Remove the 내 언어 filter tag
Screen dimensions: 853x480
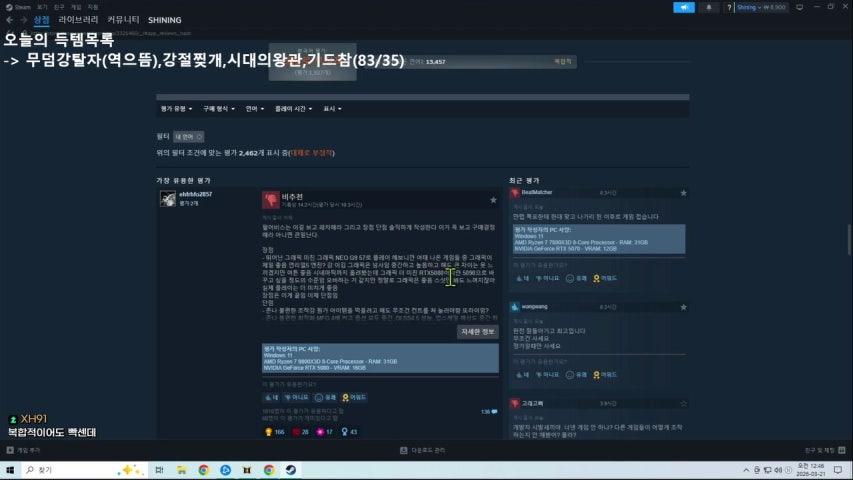189,137
